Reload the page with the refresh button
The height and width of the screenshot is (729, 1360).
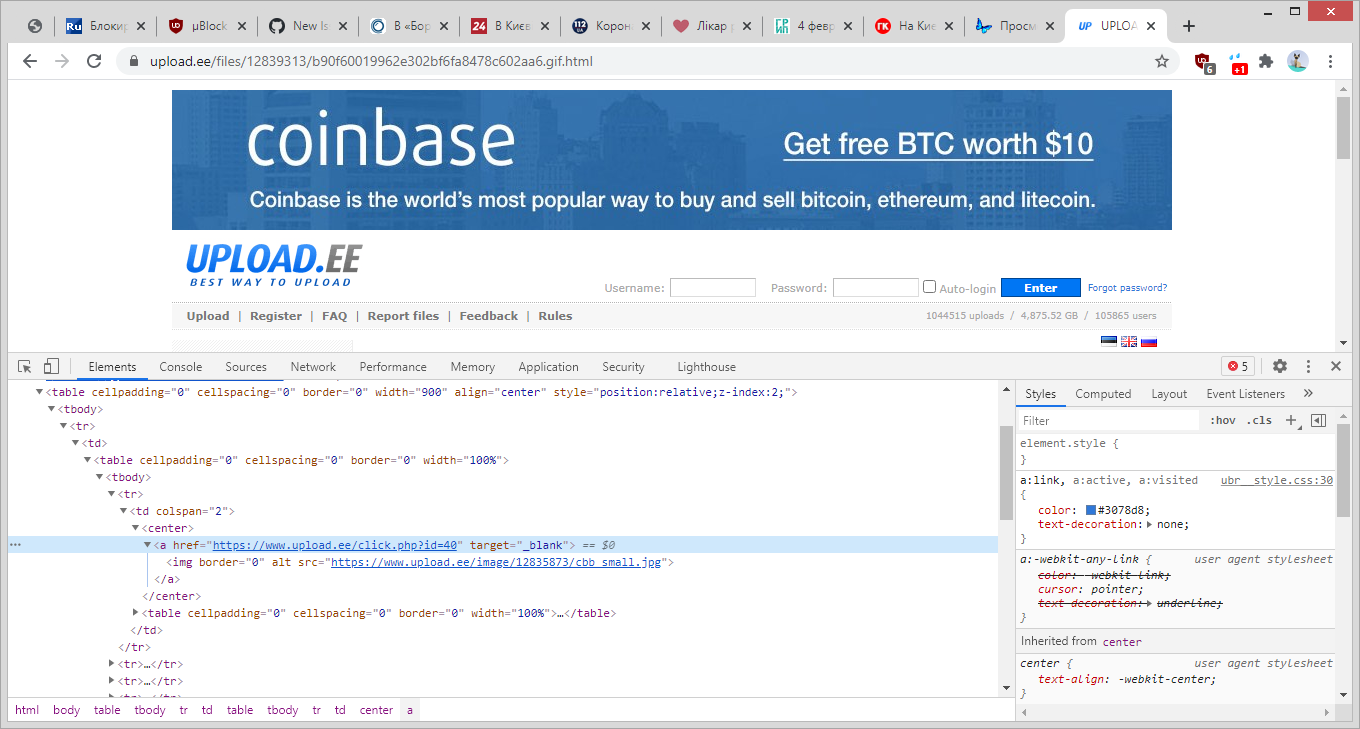[x=94, y=61]
